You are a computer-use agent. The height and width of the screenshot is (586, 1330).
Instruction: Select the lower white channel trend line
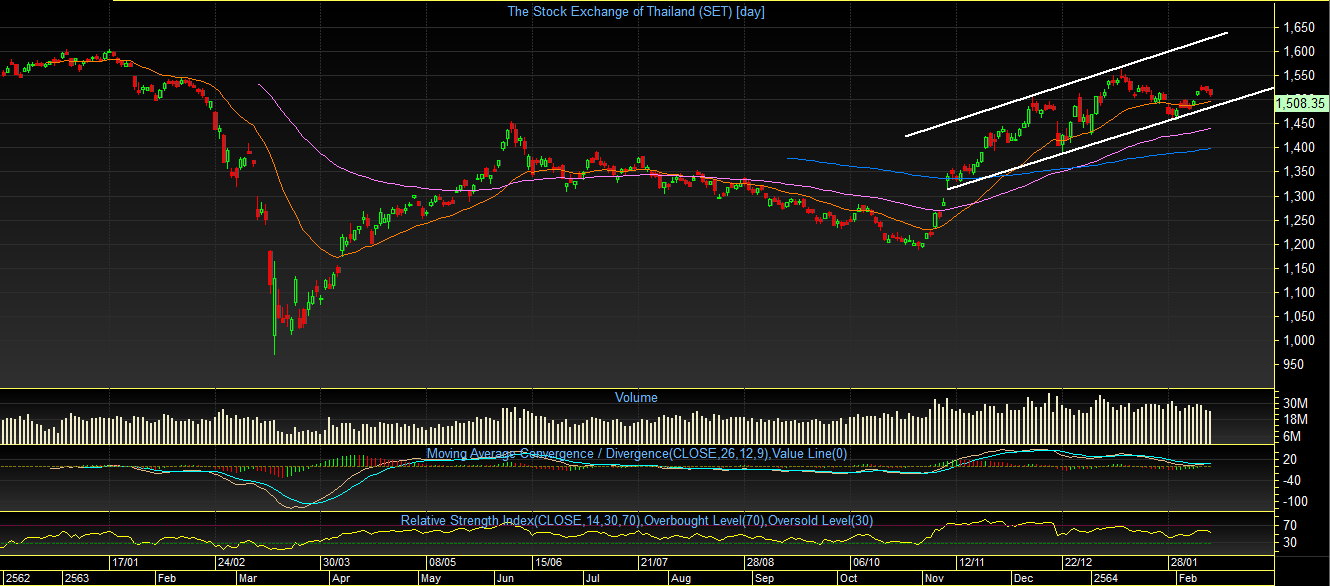1110,138
